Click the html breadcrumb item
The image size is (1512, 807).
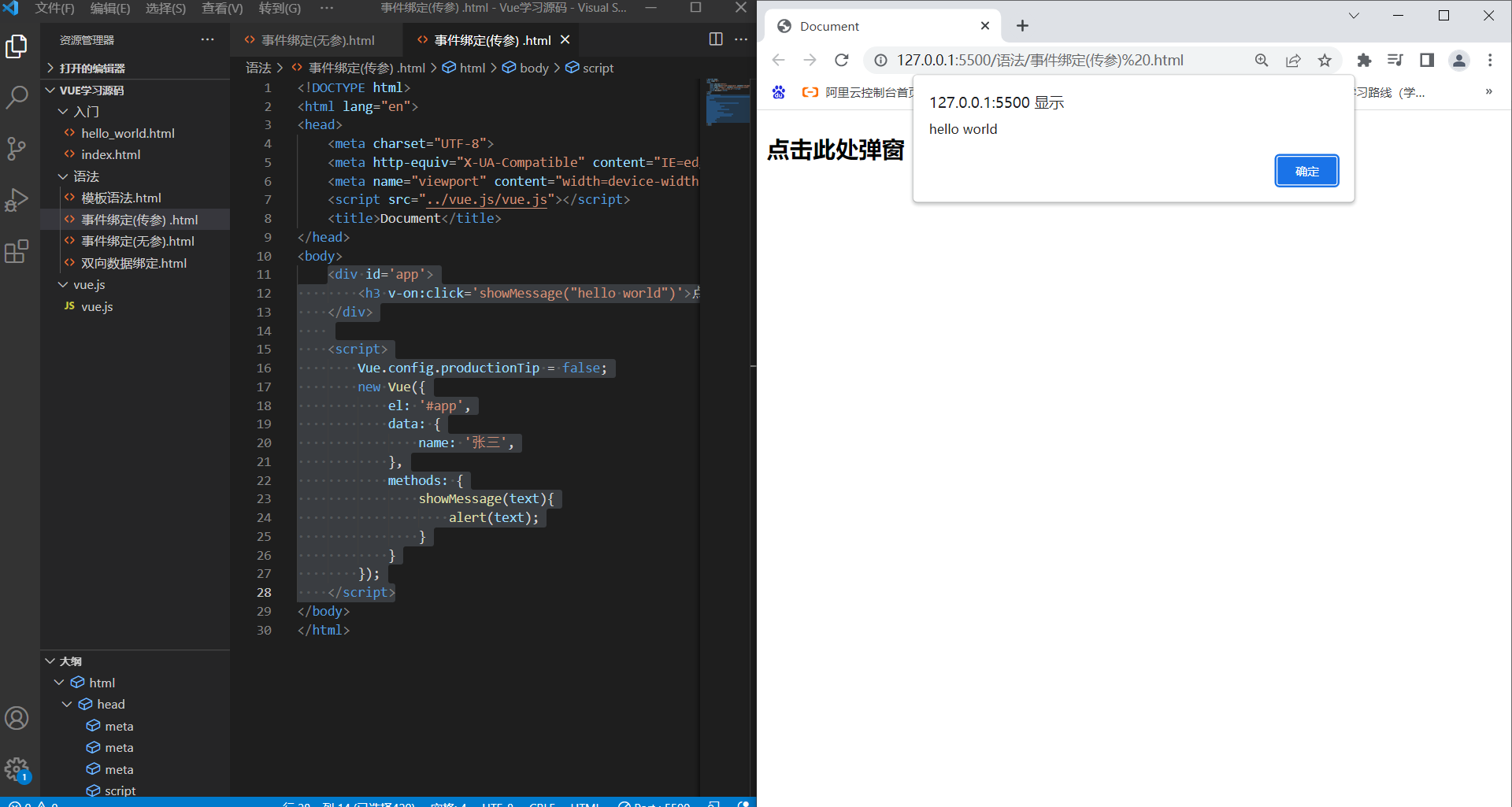point(464,68)
